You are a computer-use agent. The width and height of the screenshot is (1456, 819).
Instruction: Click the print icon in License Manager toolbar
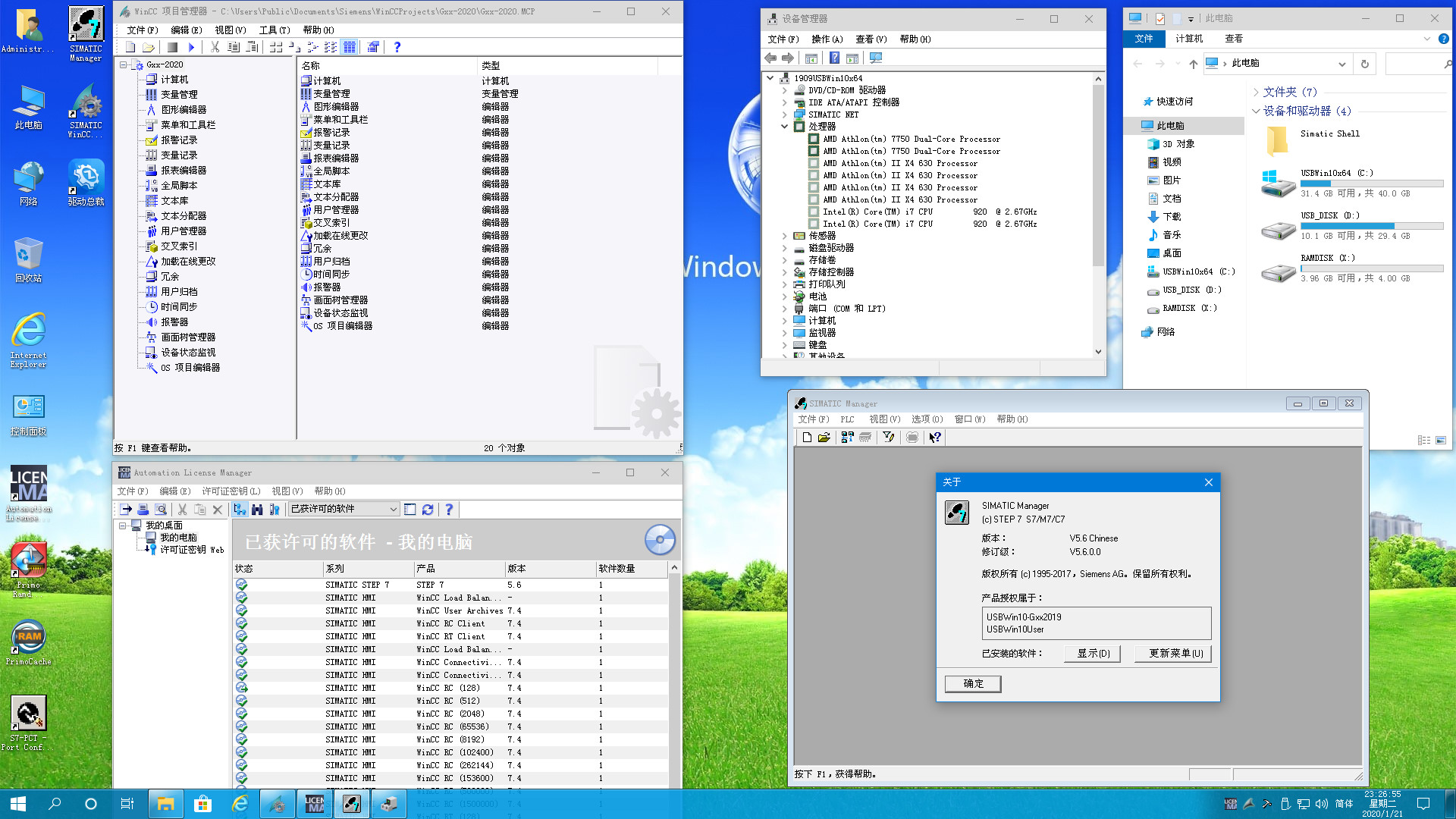pyautogui.click(x=143, y=510)
